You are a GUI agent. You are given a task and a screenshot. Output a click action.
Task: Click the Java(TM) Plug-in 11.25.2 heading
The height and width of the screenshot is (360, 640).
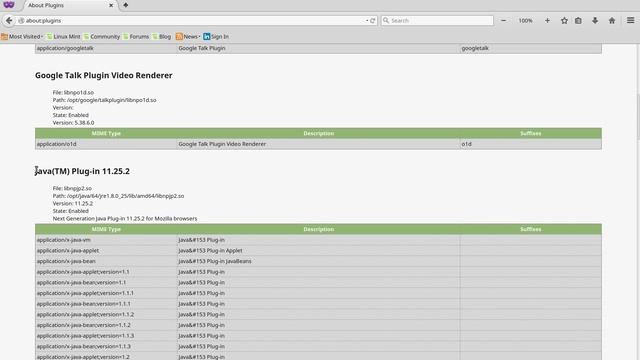tap(82, 171)
